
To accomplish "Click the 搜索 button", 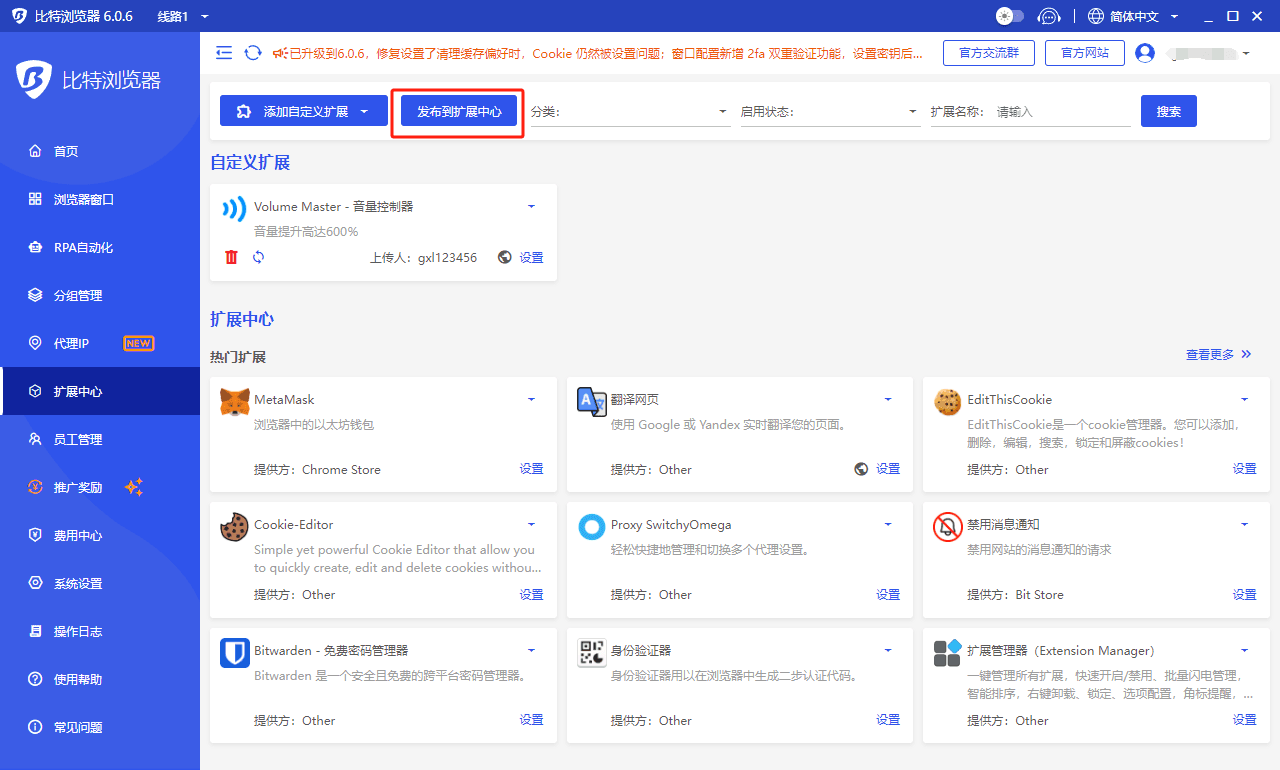I will [1169, 111].
